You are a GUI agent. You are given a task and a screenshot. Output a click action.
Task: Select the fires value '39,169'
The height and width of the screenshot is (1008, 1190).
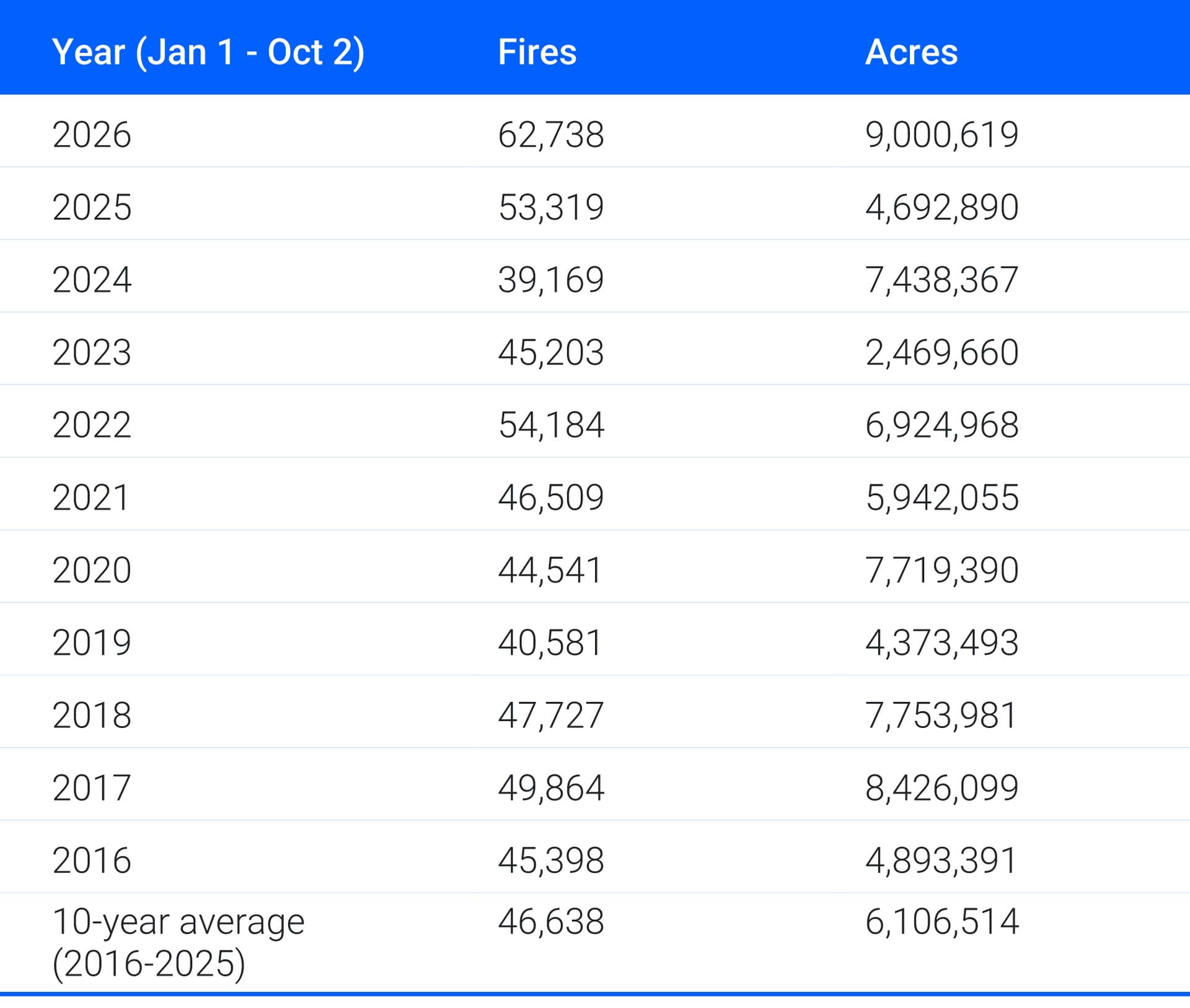[x=551, y=280]
